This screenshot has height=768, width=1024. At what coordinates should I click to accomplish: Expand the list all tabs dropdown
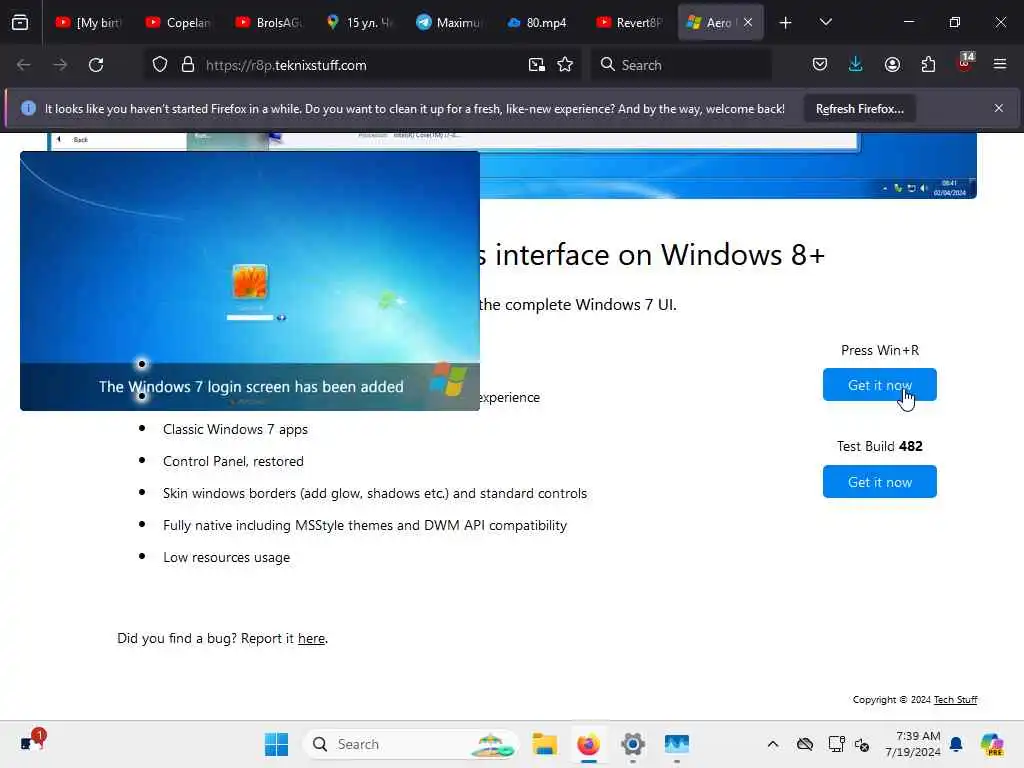click(825, 22)
